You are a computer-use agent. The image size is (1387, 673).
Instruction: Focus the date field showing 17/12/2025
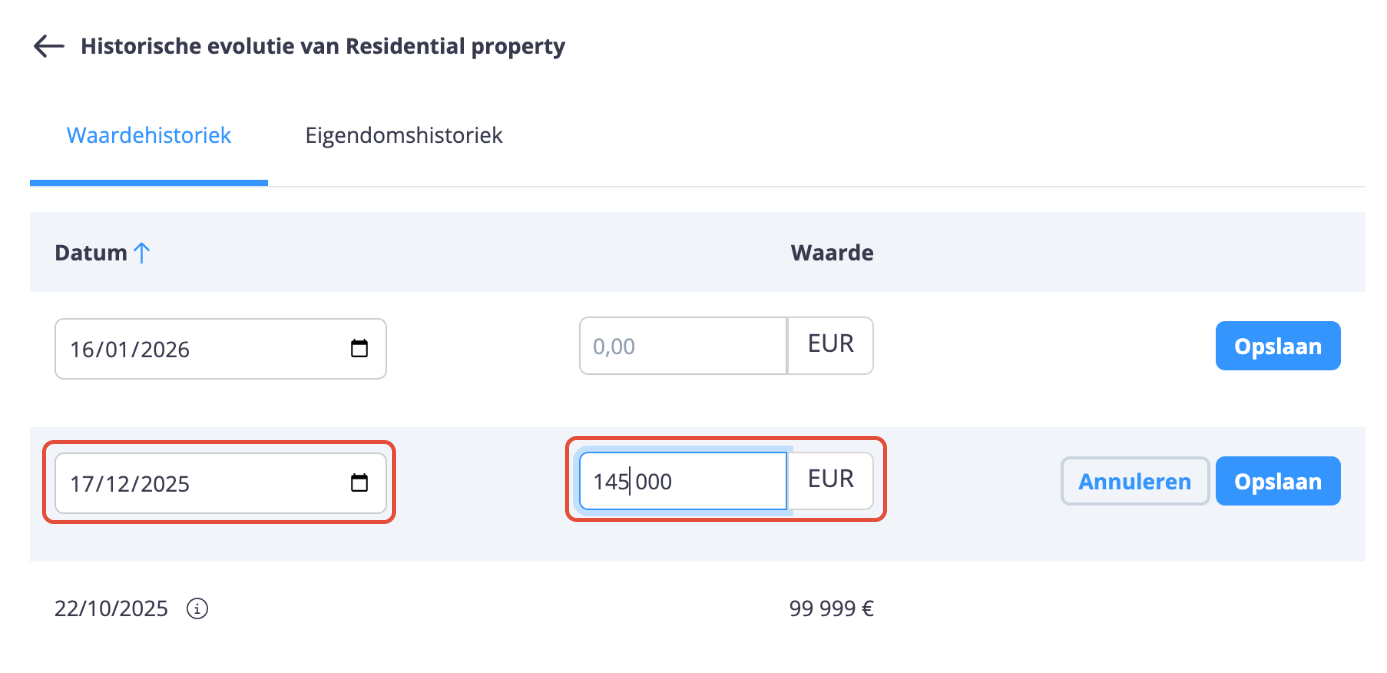(200, 484)
